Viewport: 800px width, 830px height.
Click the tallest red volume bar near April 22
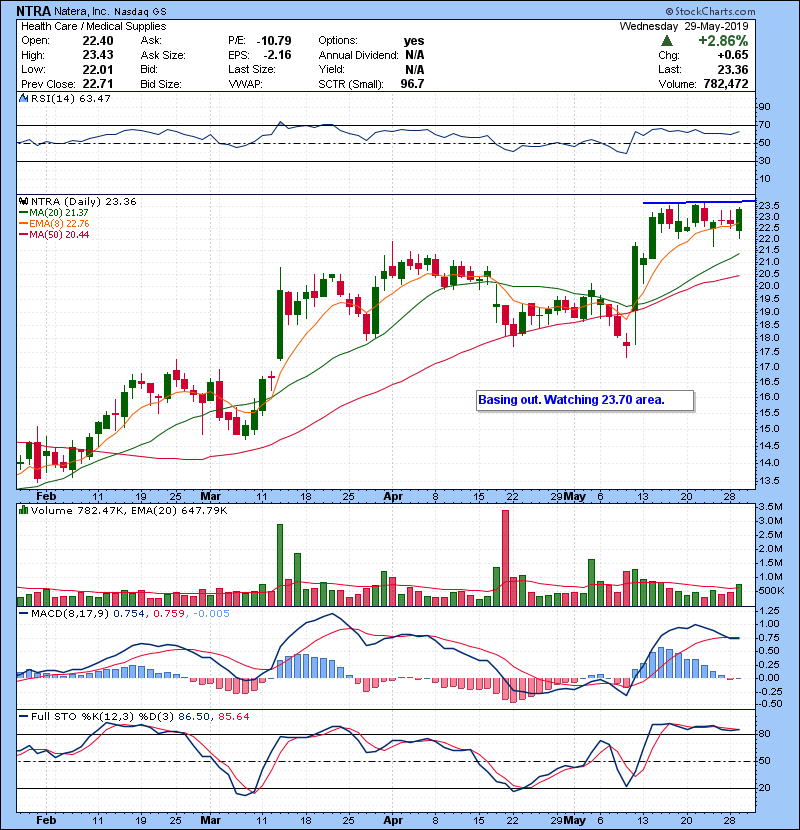(505, 558)
